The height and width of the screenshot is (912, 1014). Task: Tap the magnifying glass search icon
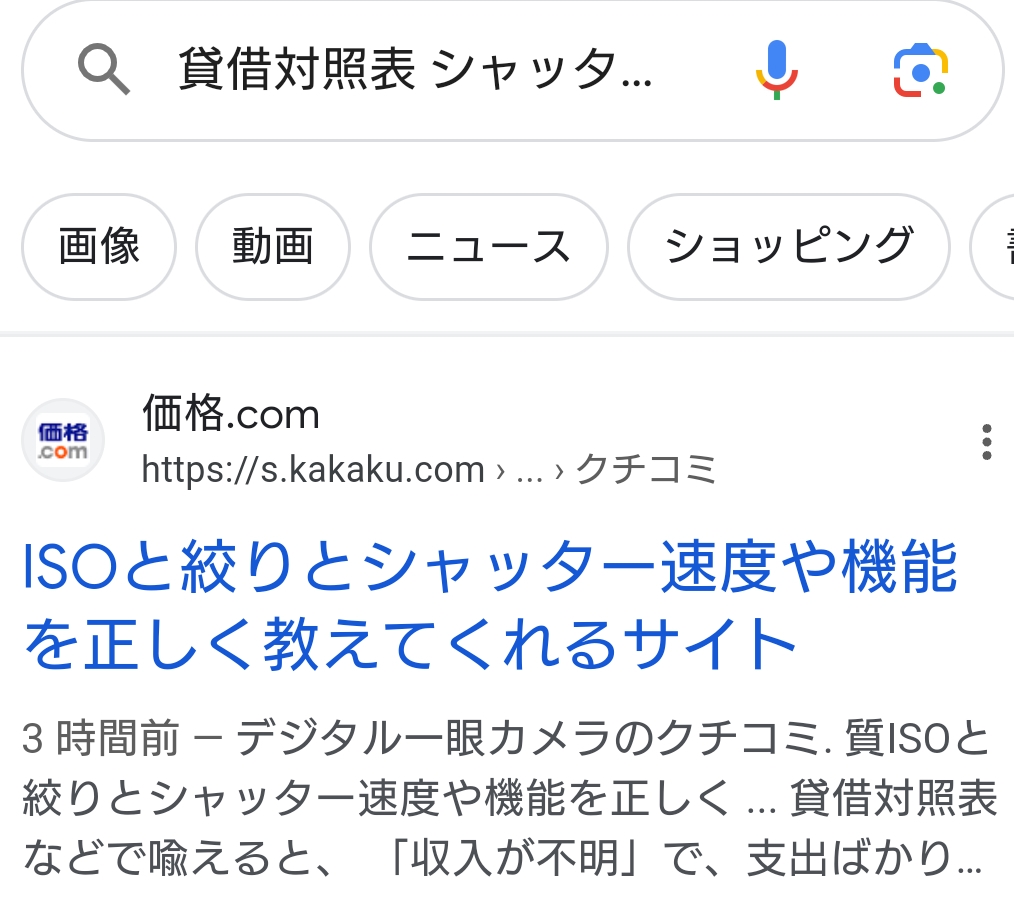(x=104, y=71)
